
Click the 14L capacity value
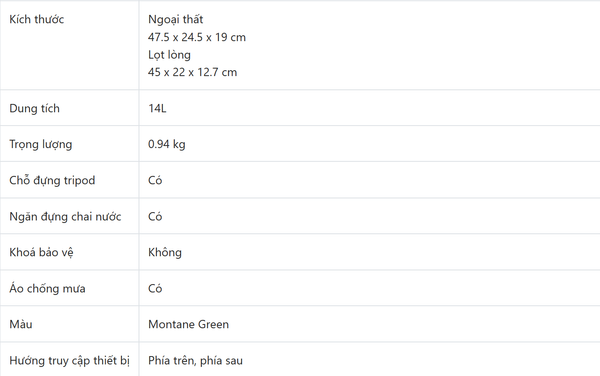(x=157, y=108)
